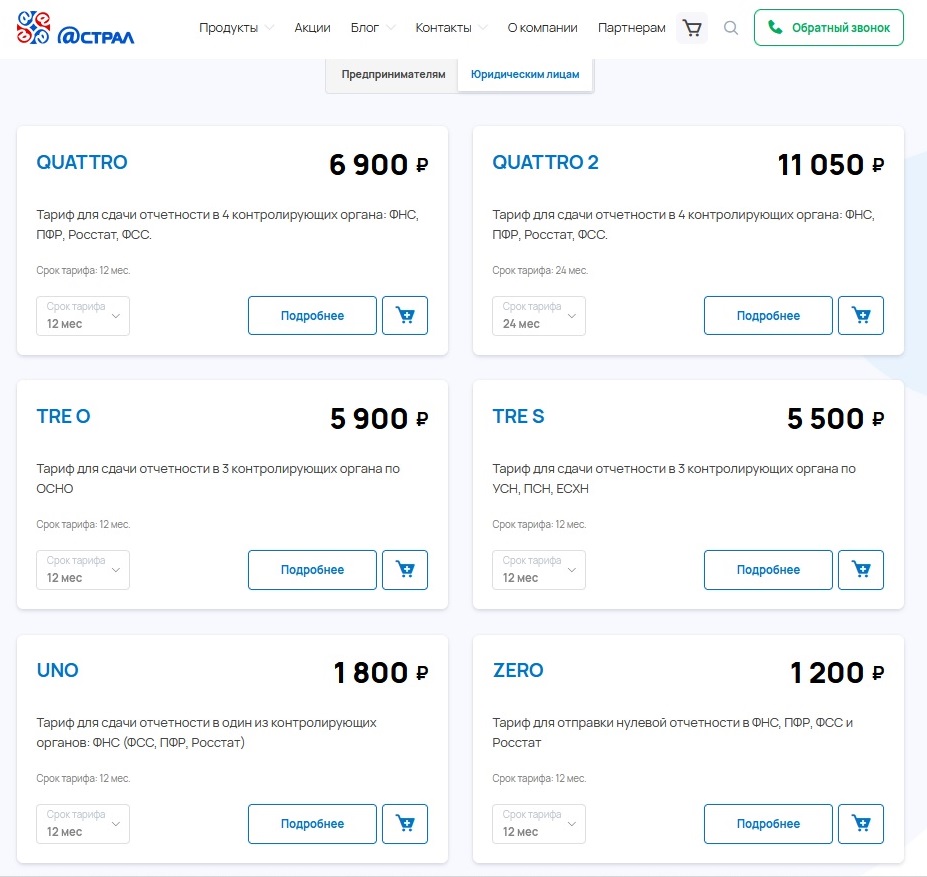The width and height of the screenshot is (927, 877).
Task: Add UNO tariff to cart via cart icon
Action: 404,823
